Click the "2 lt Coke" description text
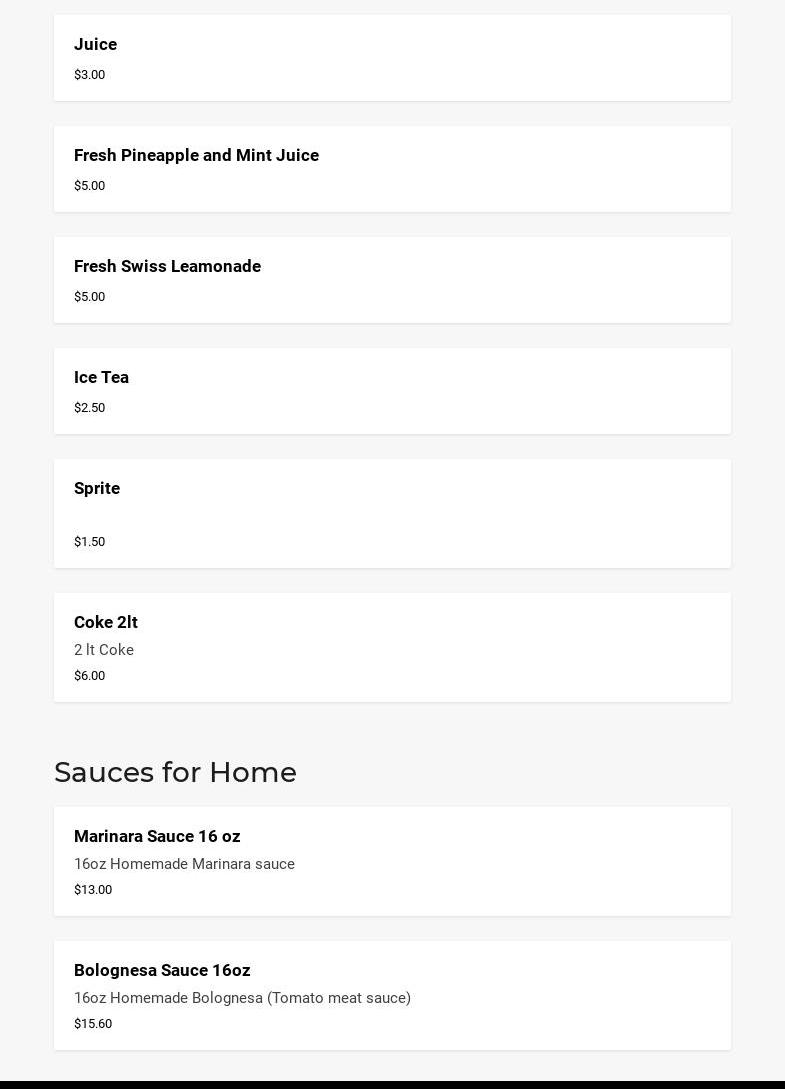 coord(104,650)
